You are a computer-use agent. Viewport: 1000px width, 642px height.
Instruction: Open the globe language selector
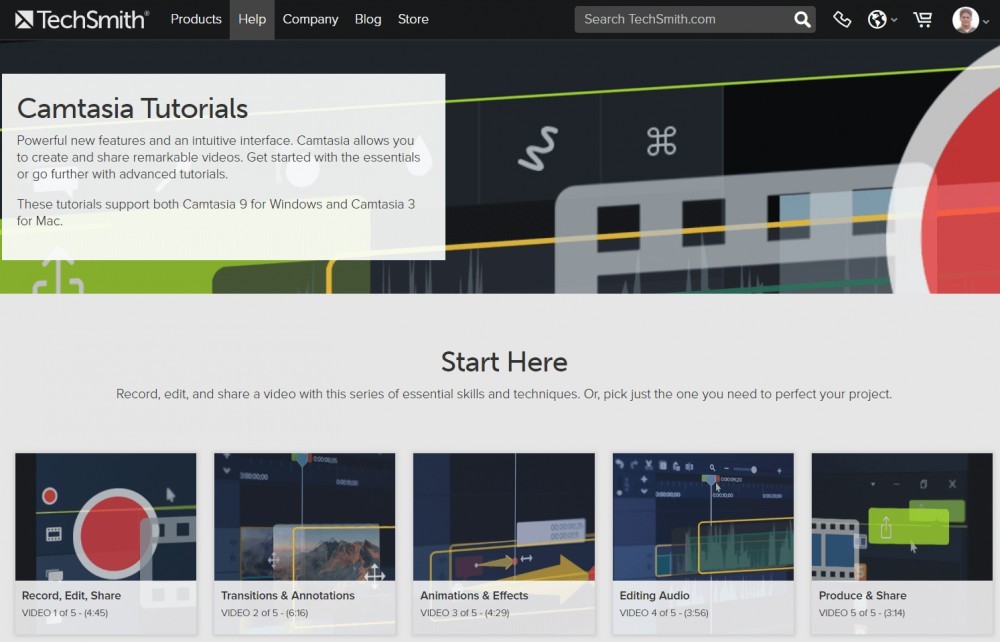pos(881,20)
